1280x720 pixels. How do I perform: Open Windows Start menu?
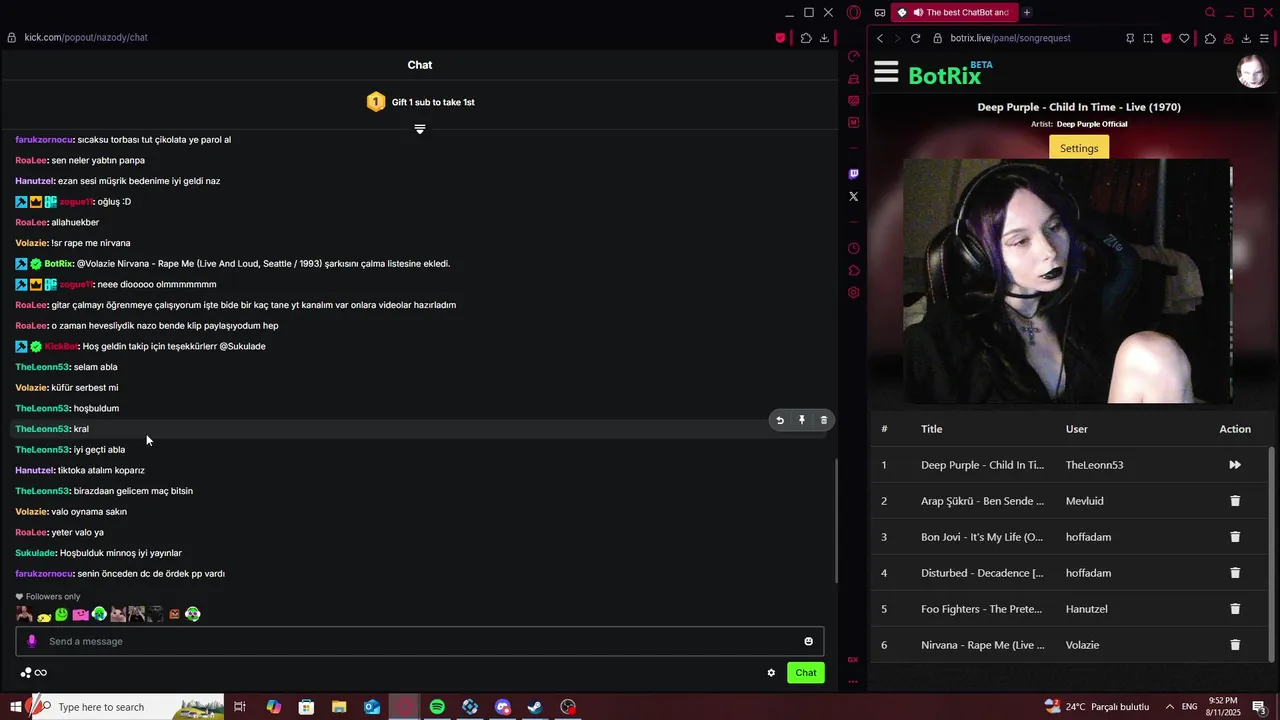[16, 707]
